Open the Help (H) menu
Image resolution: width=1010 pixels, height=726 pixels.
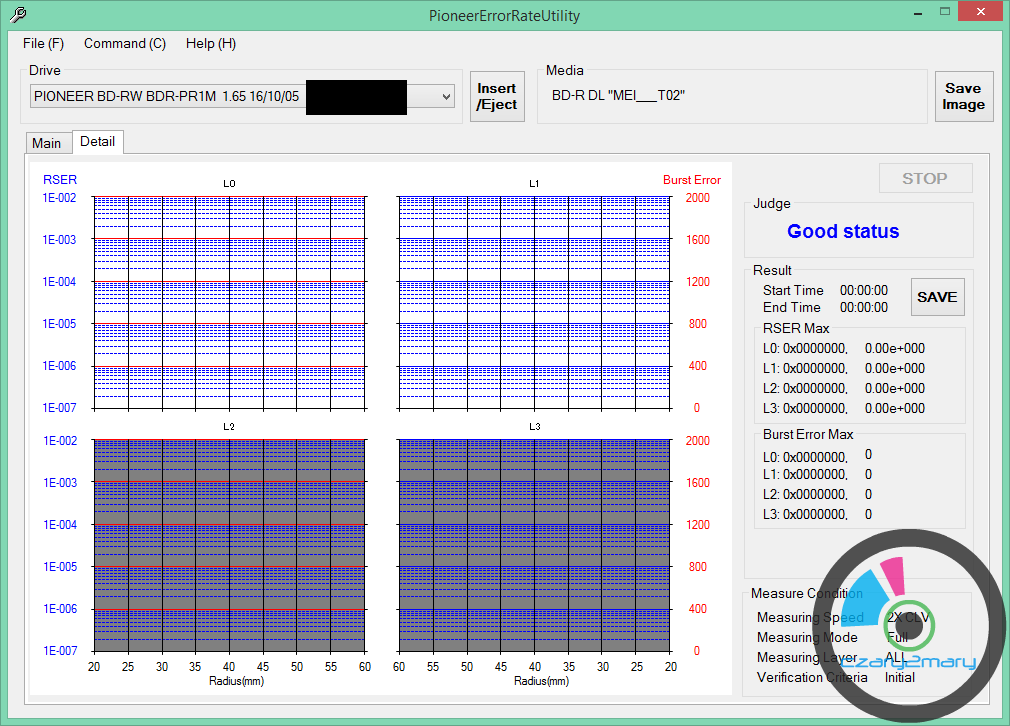[211, 43]
